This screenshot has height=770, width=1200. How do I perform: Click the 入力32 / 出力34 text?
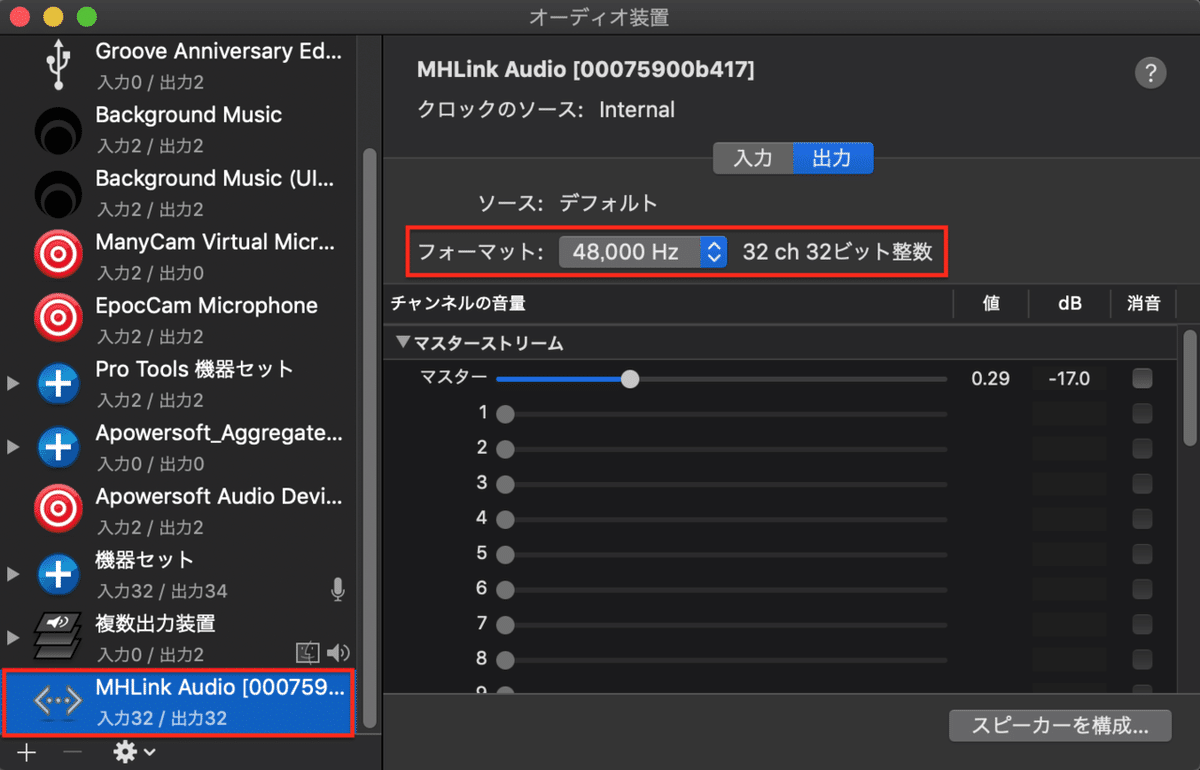point(161,591)
